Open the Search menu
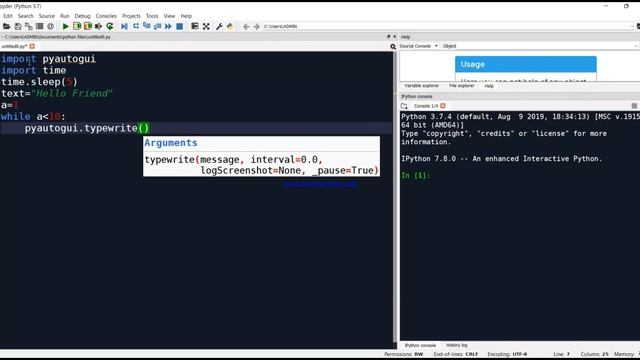The height and width of the screenshot is (360, 640). click(x=25, y=16)
